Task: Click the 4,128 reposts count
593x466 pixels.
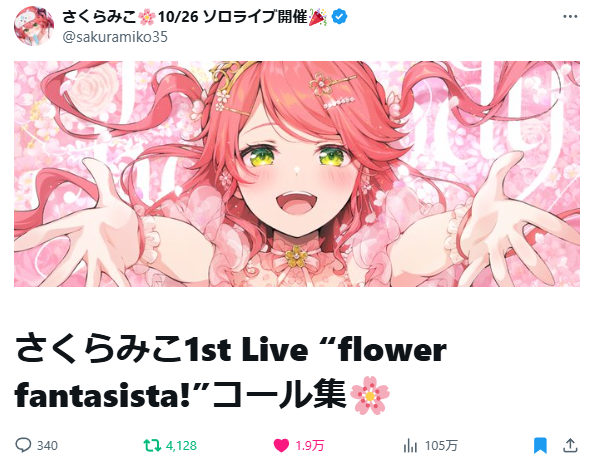Action: tap(181, 446)
